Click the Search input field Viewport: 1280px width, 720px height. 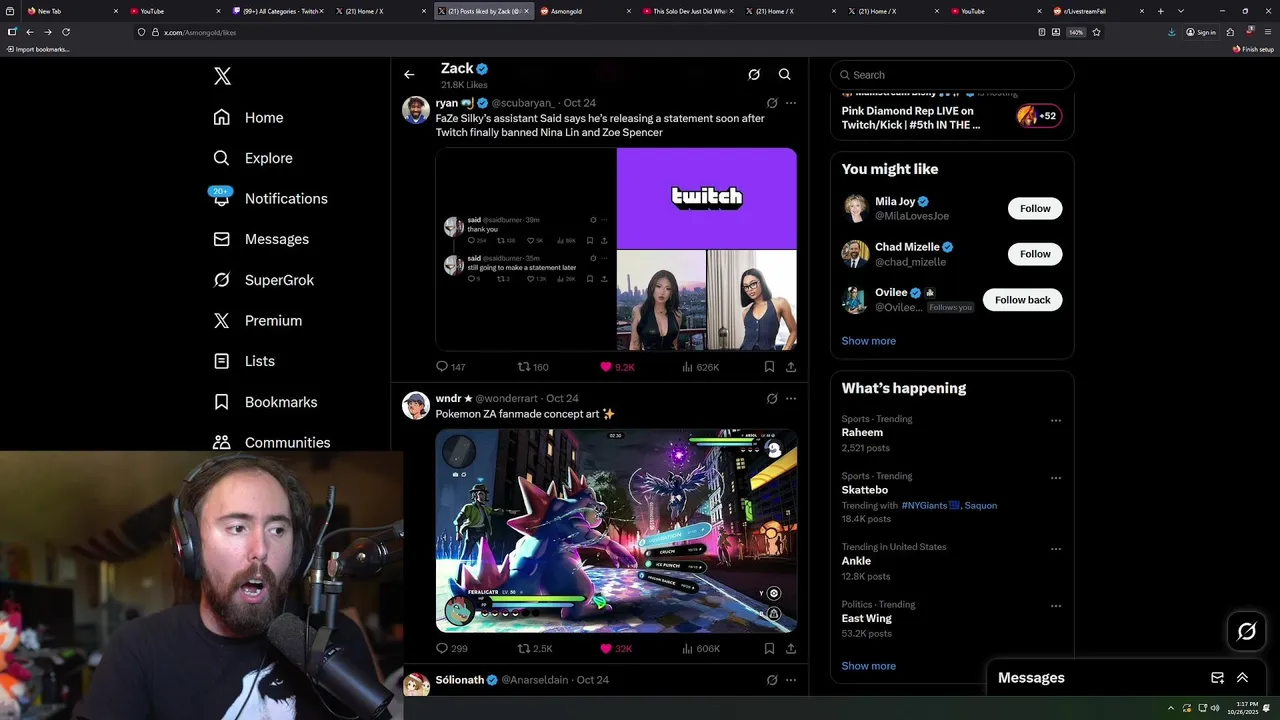tap(952, 75)
